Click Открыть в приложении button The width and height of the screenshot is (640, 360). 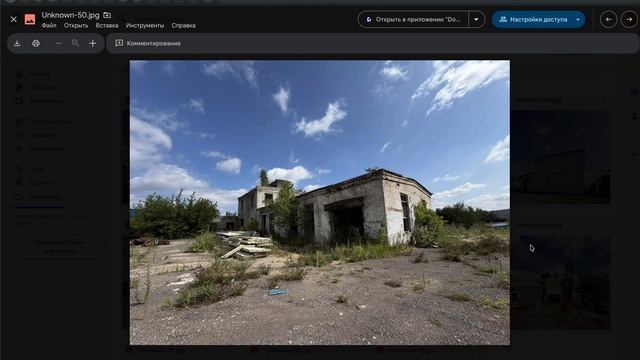click(x=413, y=19)
